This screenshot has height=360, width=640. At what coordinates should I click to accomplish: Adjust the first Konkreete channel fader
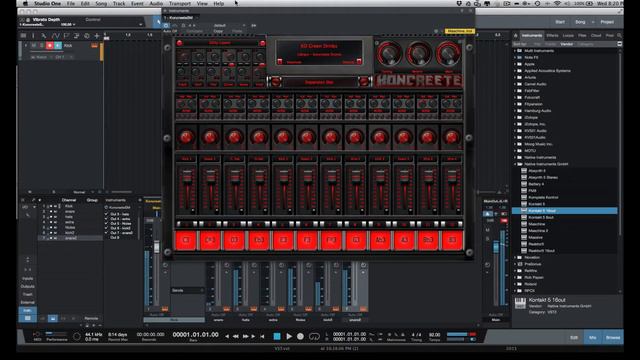[x=187, y=177]
